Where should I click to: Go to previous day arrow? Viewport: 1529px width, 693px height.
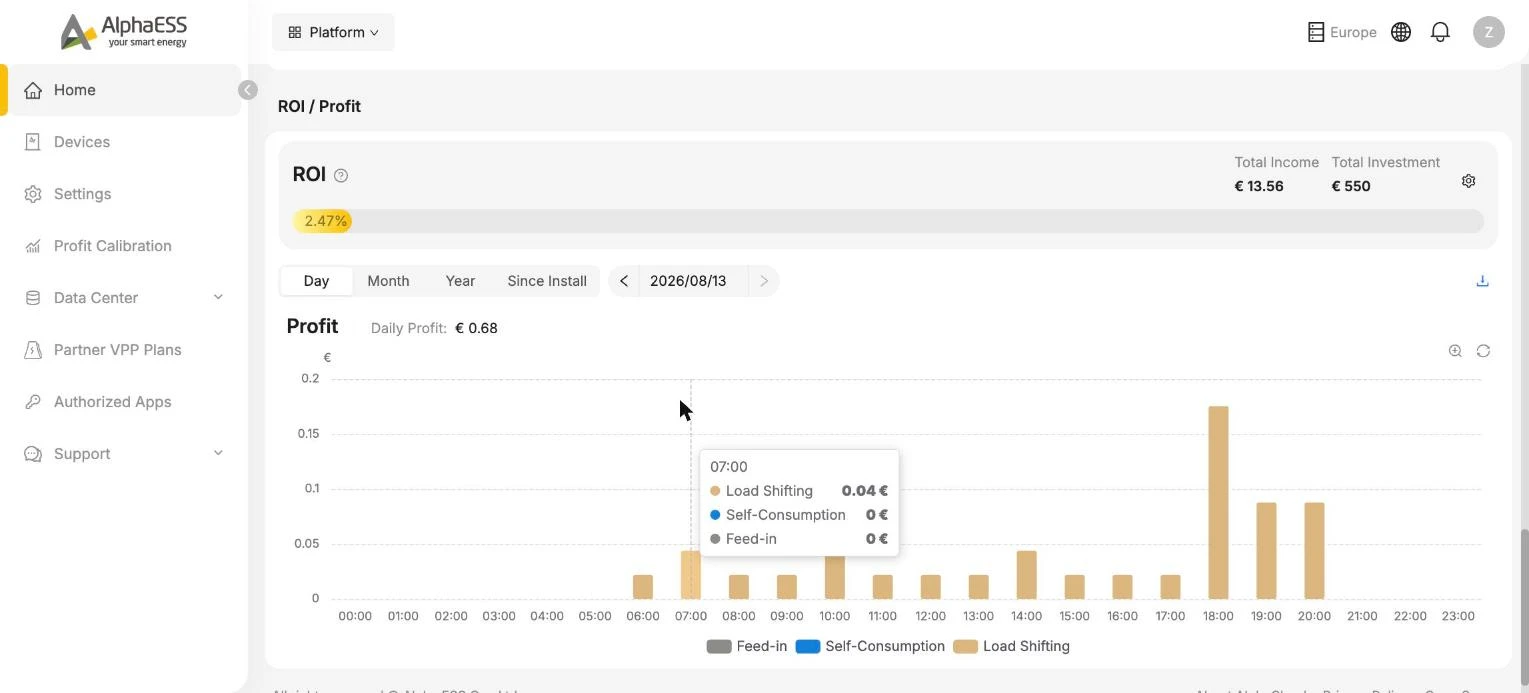pyautogui.click(x=624, y=281)
